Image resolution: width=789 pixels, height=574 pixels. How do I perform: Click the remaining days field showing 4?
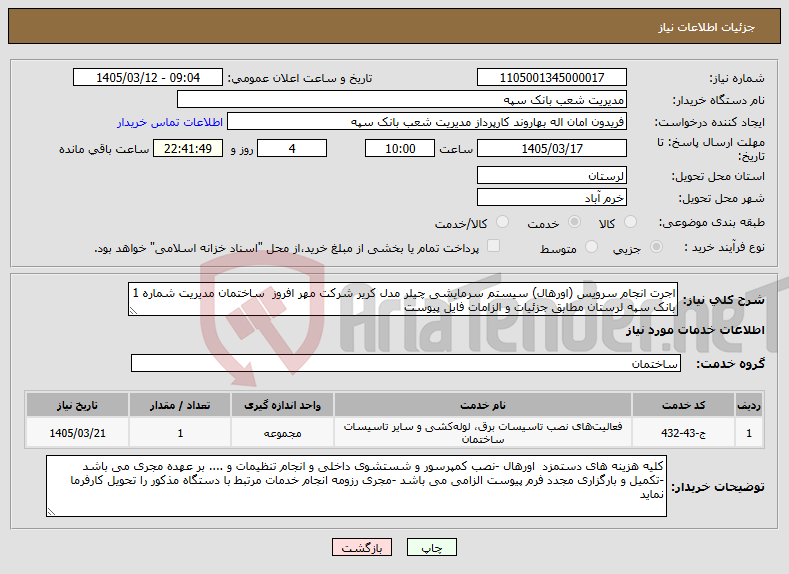pyautogui.click(x=292, y=148)
